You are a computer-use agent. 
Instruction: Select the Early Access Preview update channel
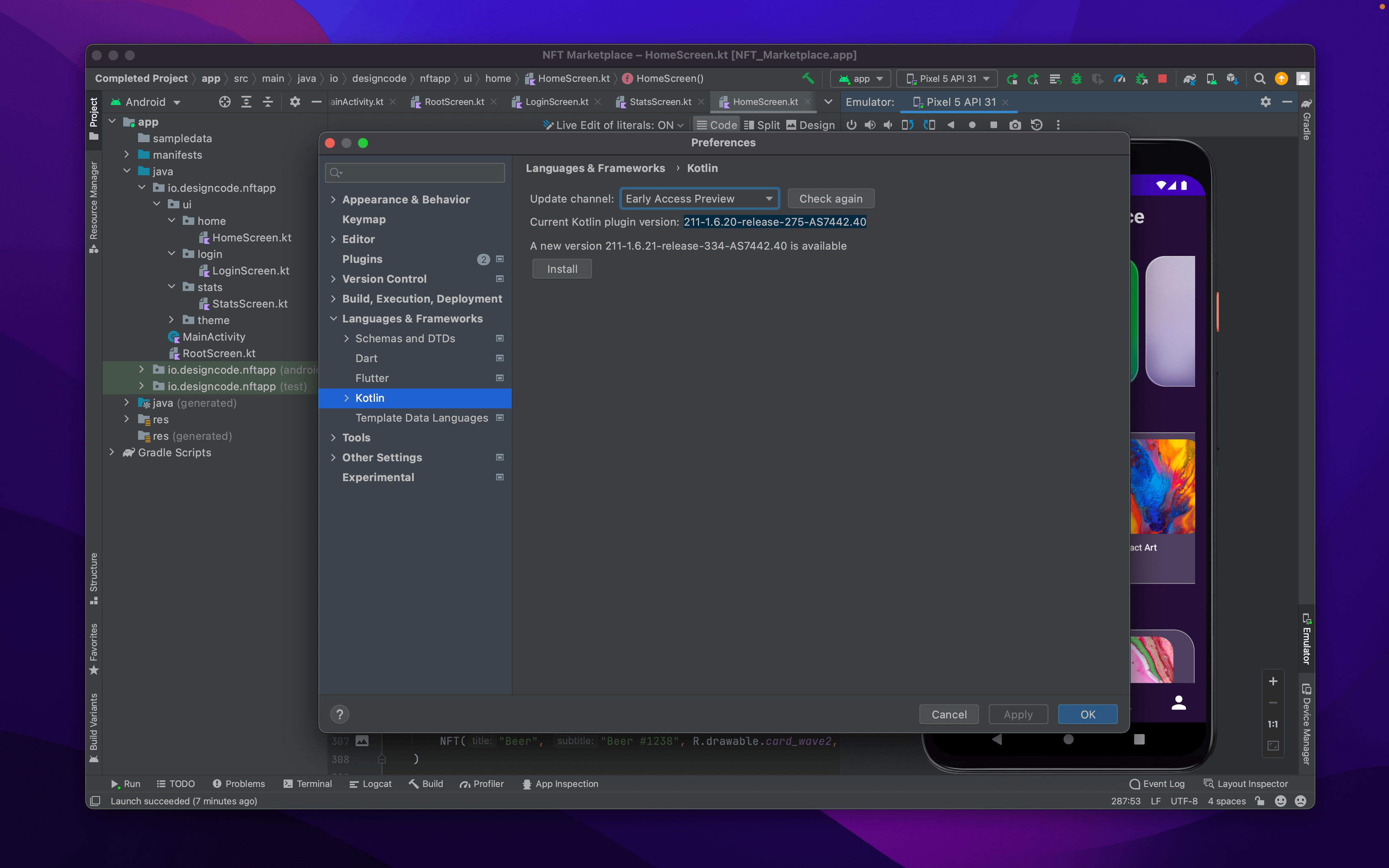click(x=699, y=198)
